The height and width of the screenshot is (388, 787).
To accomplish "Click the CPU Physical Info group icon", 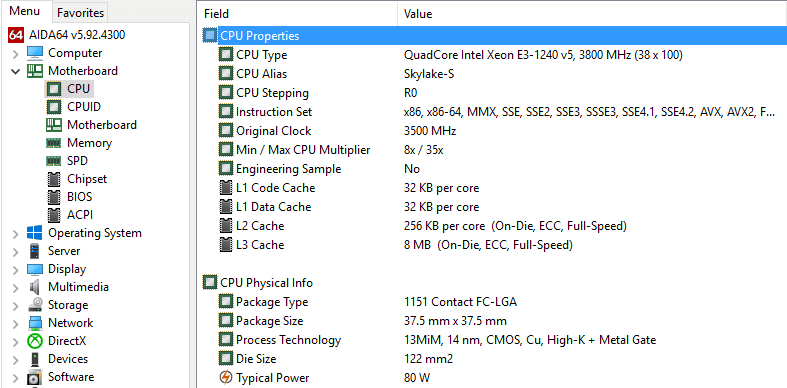I will [x=209, y=283].
